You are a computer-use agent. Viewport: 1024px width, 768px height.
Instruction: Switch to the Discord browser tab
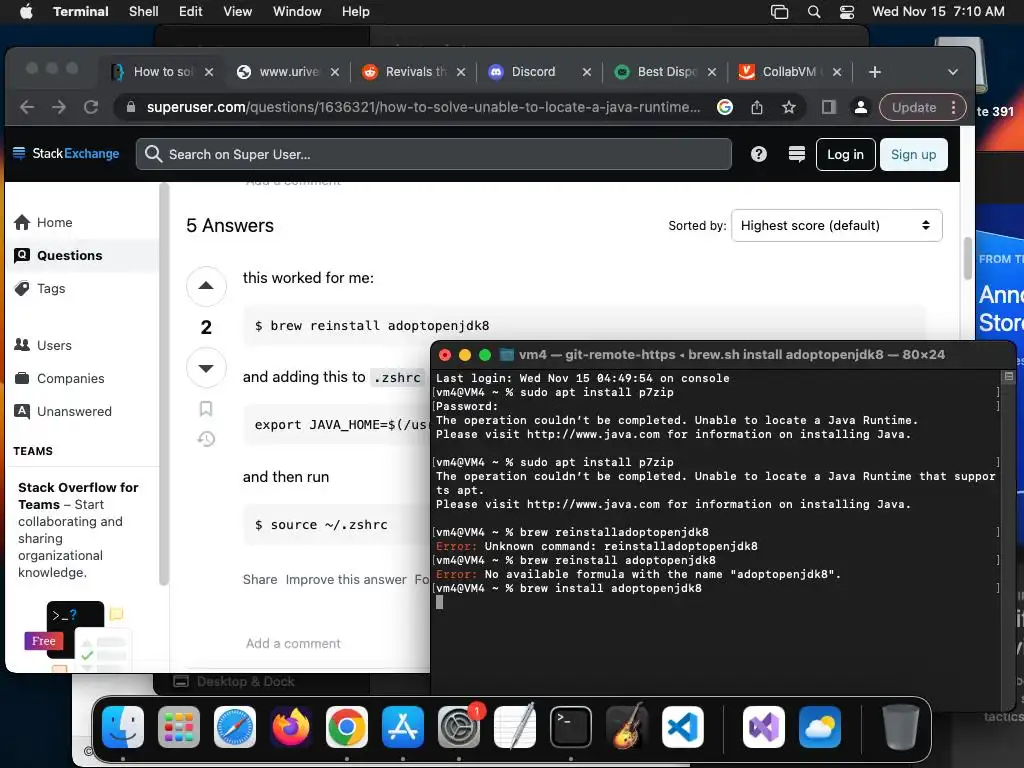533,72
